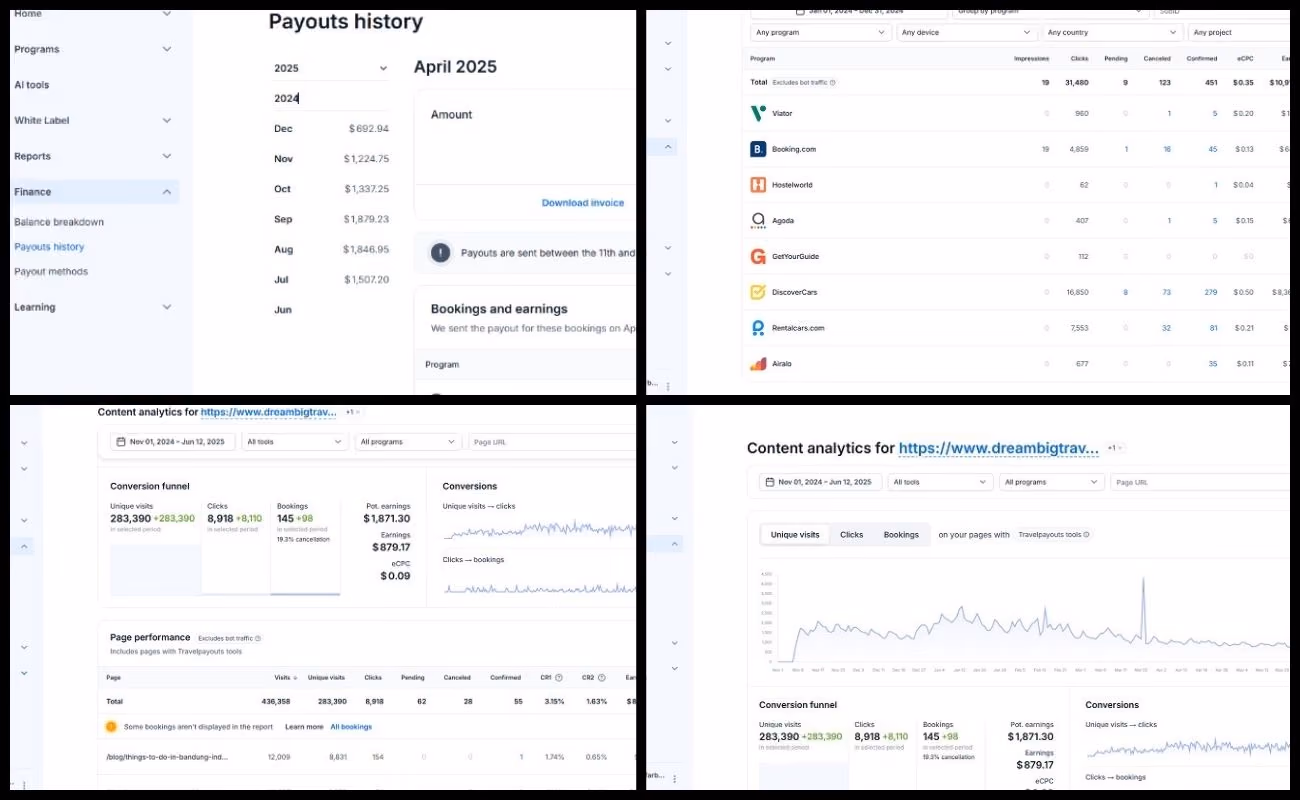Expand the Programs sidebar section
1300x800 pixels.
tap(167, 49)
